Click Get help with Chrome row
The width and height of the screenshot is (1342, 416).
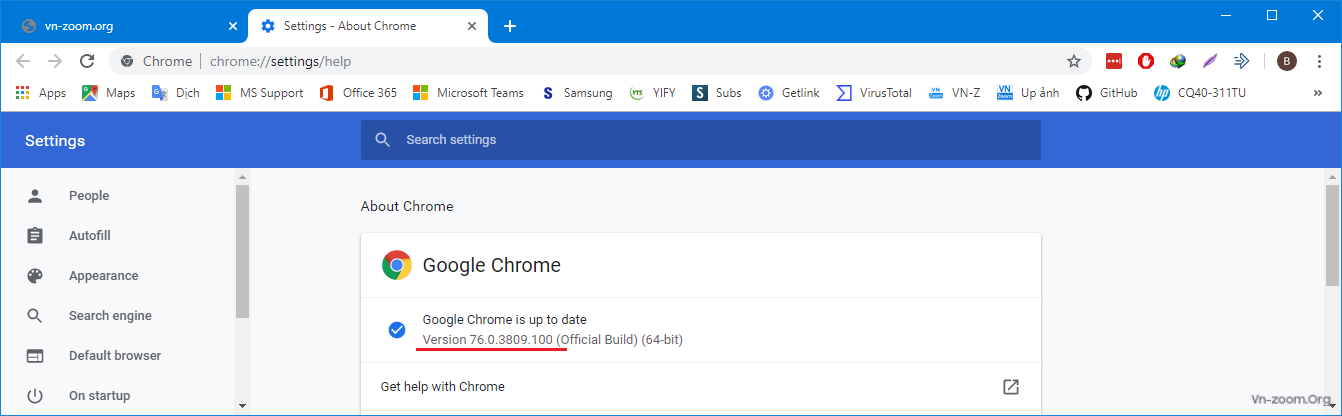point(701,387)
